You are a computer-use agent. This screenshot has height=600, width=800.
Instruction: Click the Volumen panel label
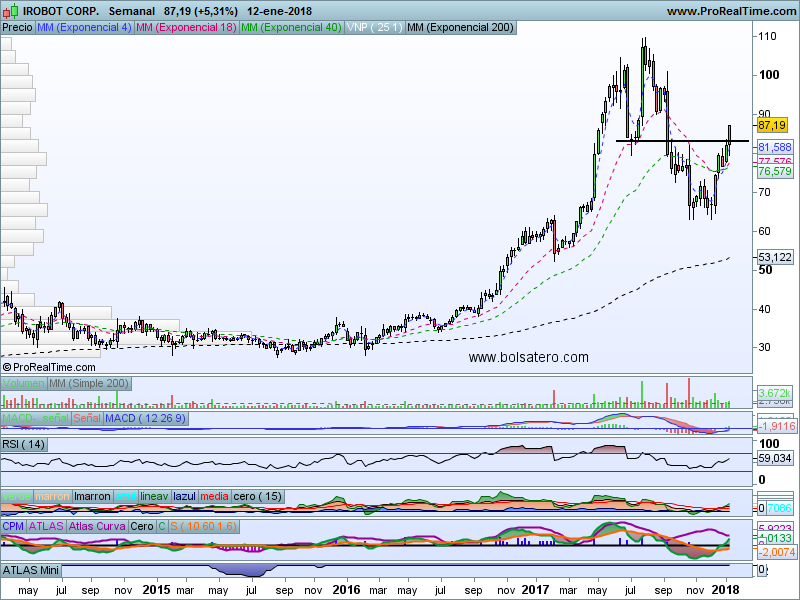(23, 383)
